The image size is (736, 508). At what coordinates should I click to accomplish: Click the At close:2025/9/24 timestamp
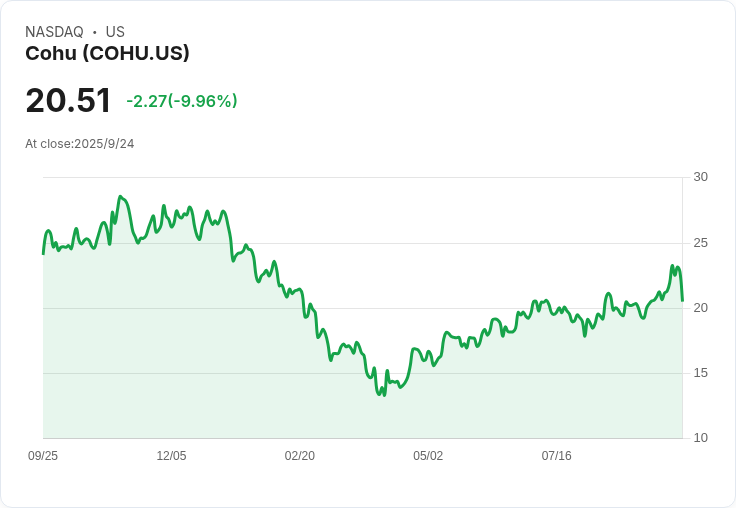tap(80, 144)
